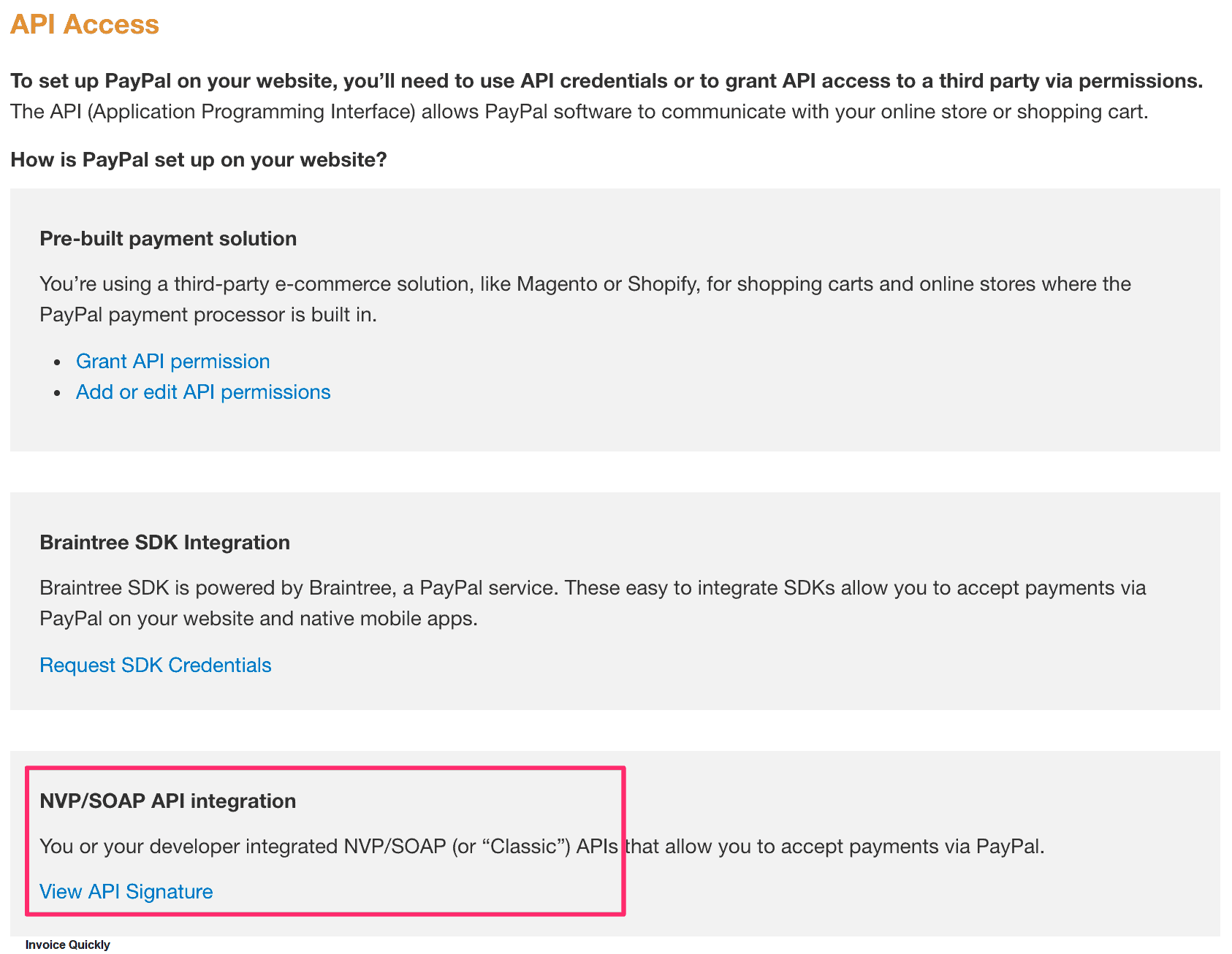Screen dimensions: 1232x954
Task: Click Add or edit API permissions
Action: click(x=203, y=392)
